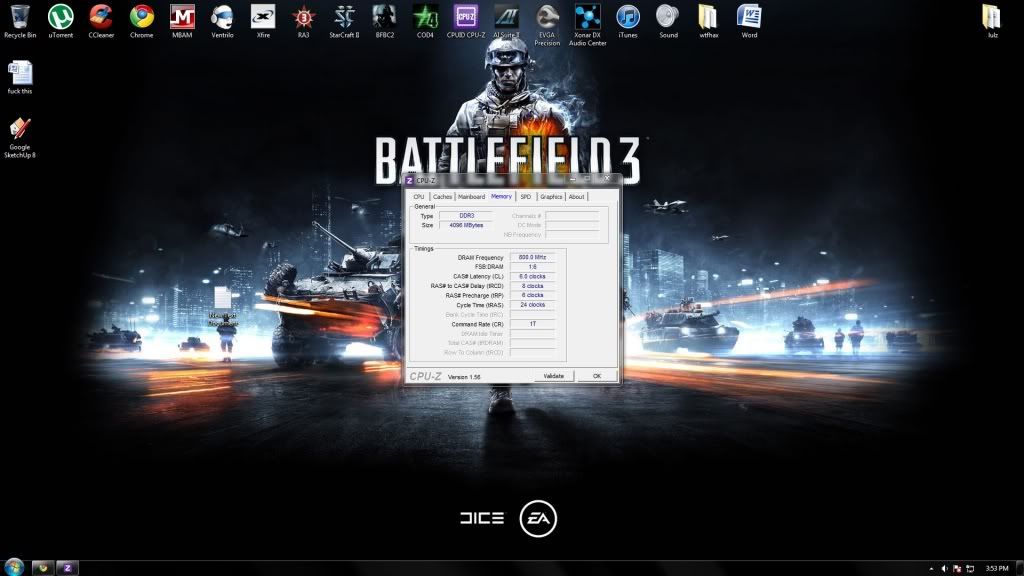Select the document file icon on the wallpaper
This screenshot has width=1024, height=576.
[223, 306]
